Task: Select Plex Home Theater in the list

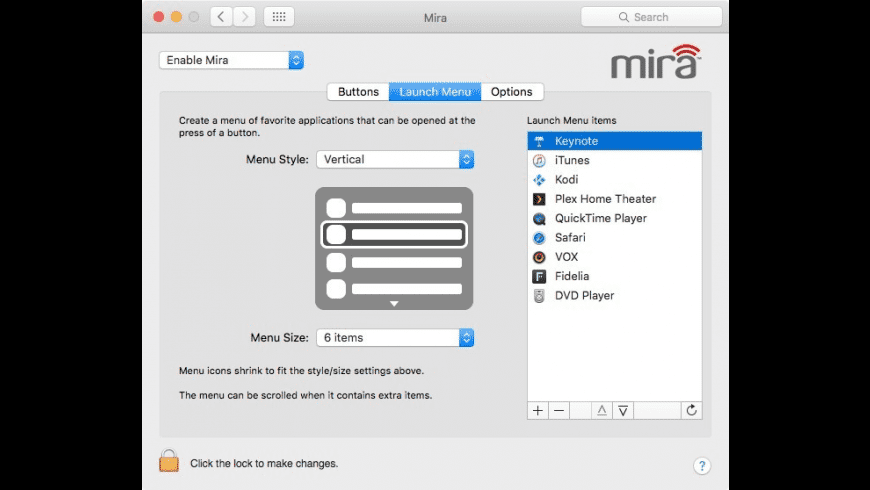Action: (605, 199)
